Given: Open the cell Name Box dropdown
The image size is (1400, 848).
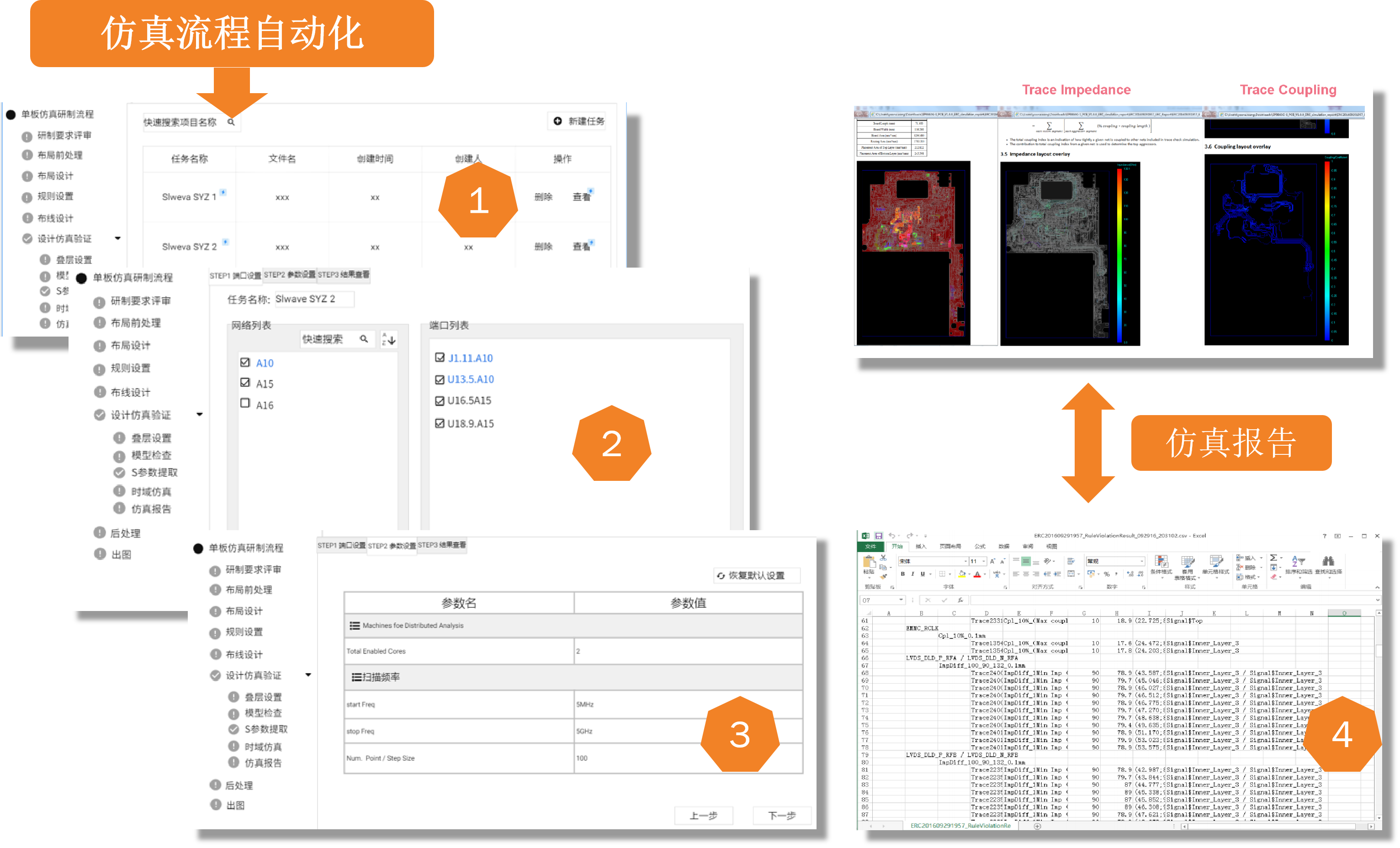Looking at the screenshot, I should click(x=901, y=600).
